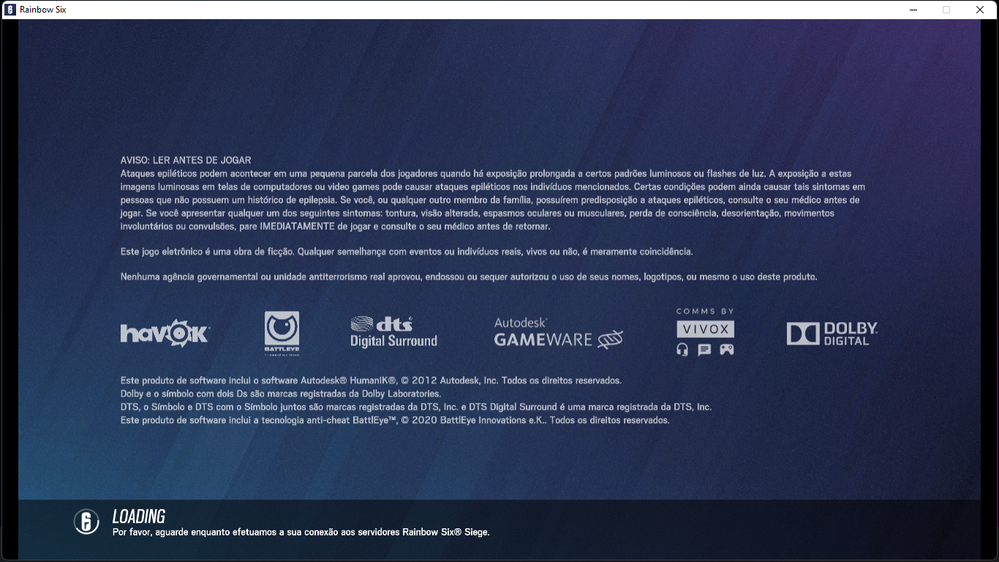999x562 pixels.
Task: Click the 'Por favor, aguarde' connection message
Action: point(301,532)
